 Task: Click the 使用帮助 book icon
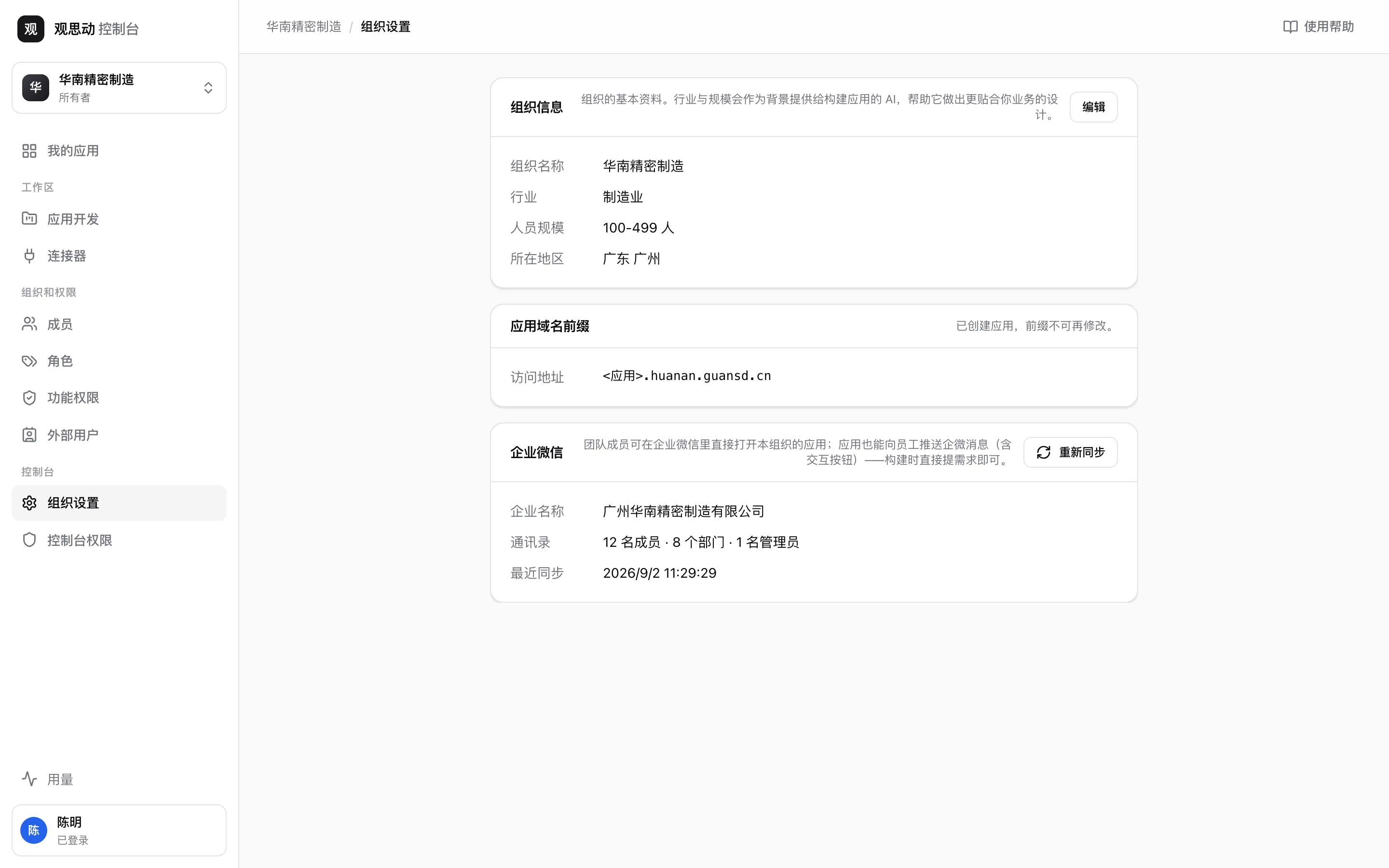coord(1290,27)
